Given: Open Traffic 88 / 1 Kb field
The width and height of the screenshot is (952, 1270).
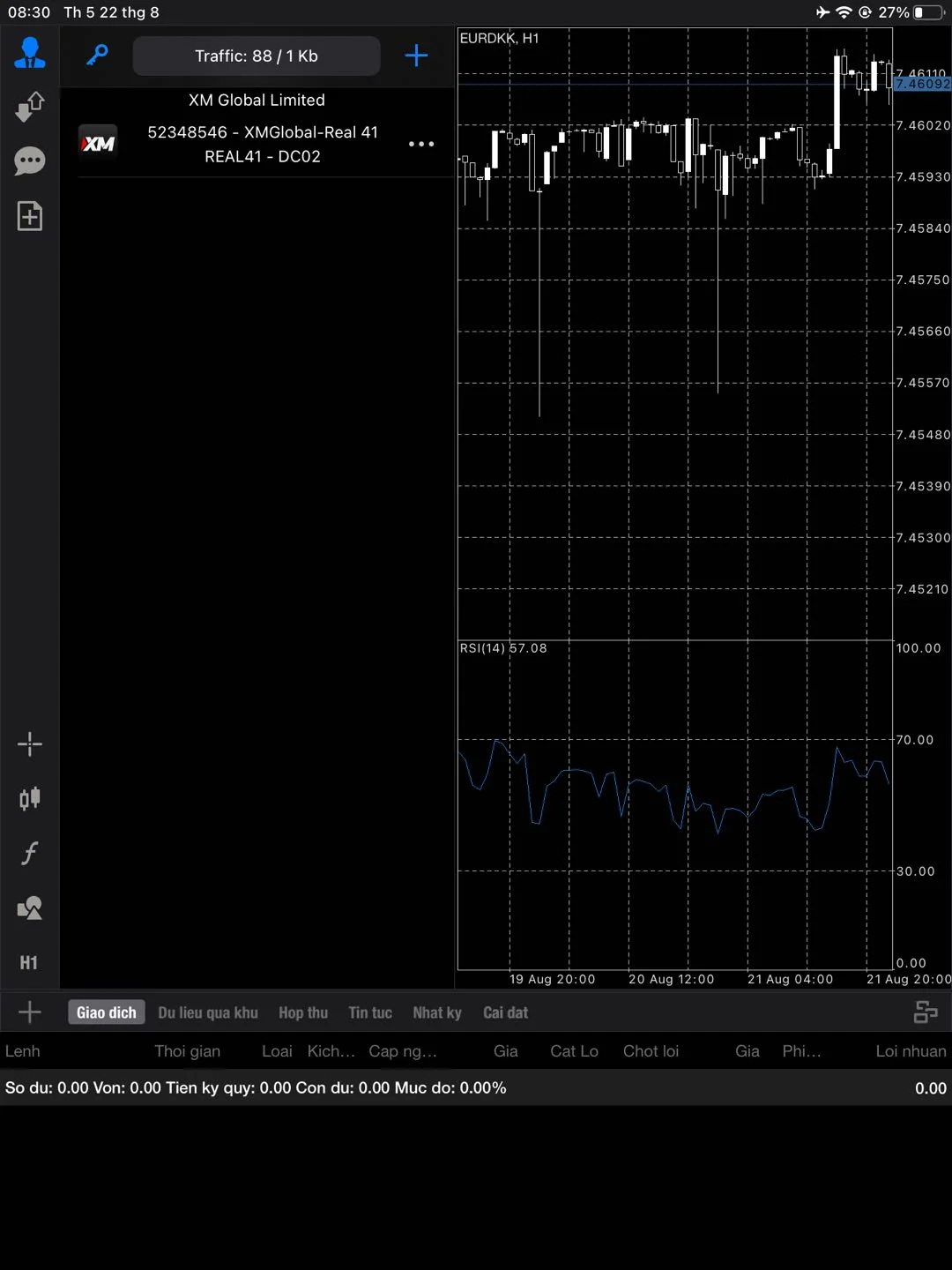Looking at the screenshot, I should (x=257, y=56).
